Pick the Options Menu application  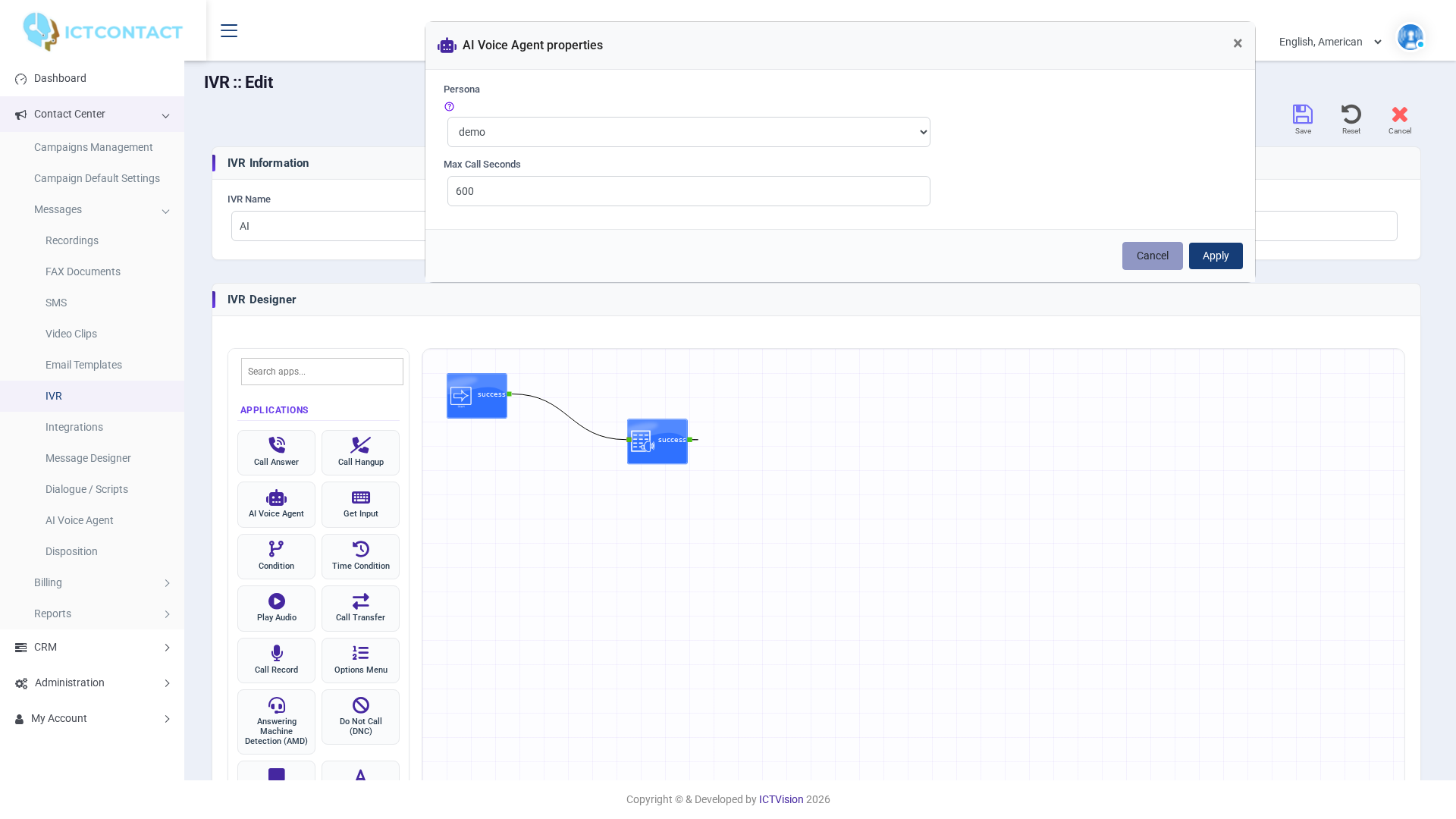tap(360, 661)
